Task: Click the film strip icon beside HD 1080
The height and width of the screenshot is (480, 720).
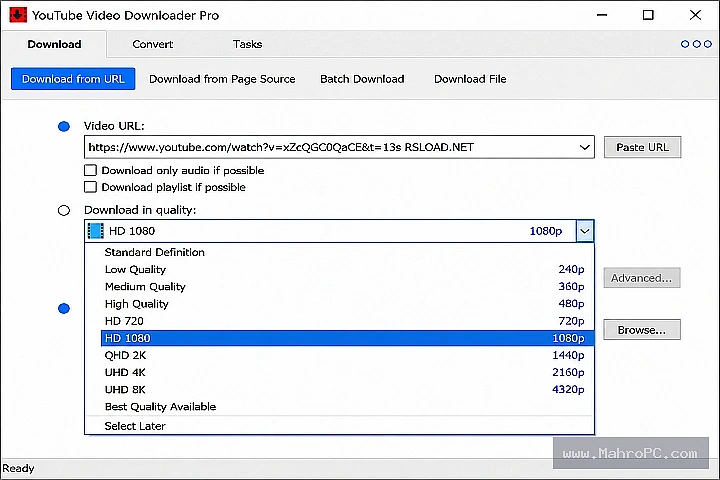Action: pyautogui.click(x=96, y=231)
